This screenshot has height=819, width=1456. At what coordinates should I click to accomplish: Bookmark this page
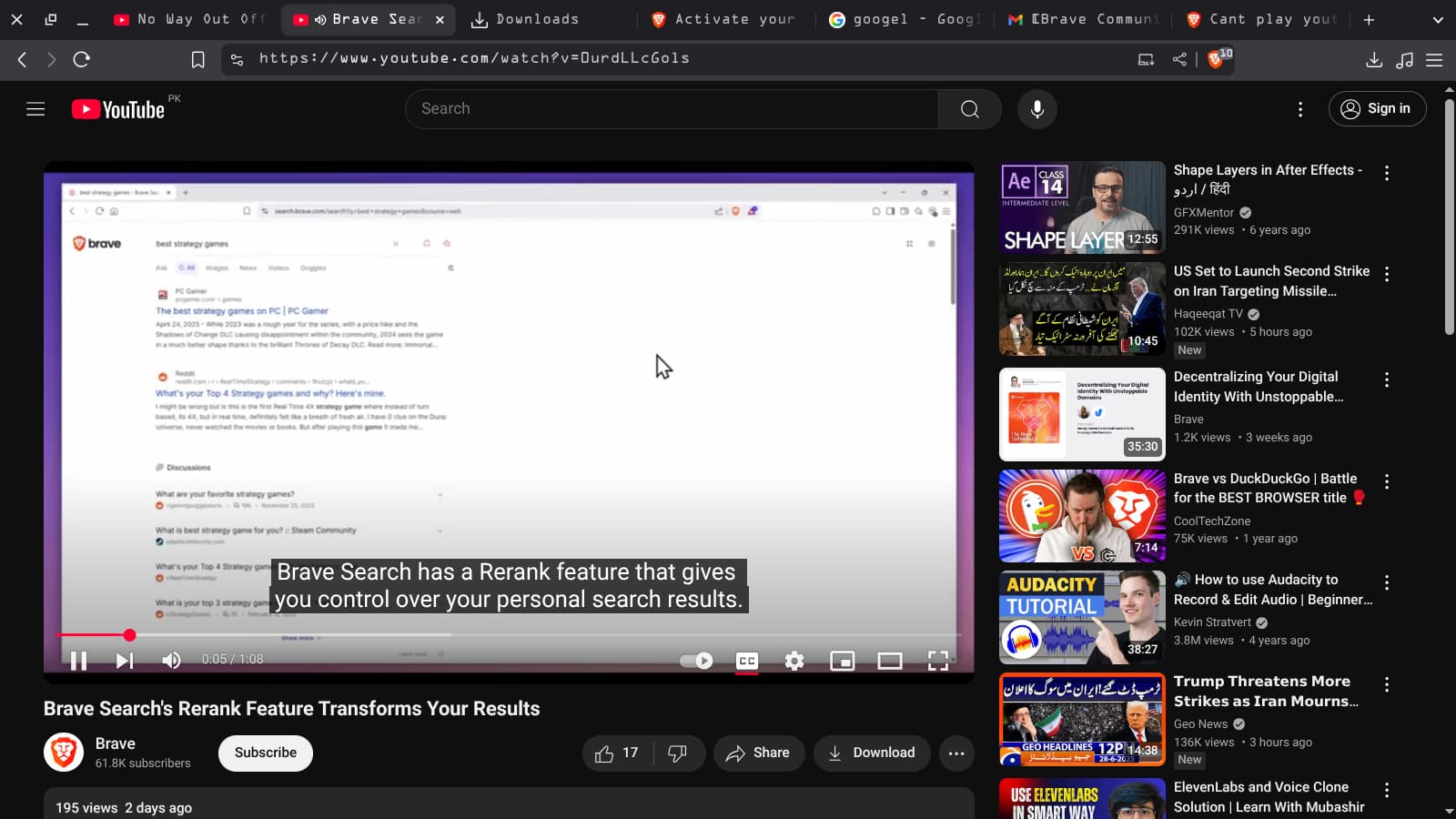[x=197, y=59]
